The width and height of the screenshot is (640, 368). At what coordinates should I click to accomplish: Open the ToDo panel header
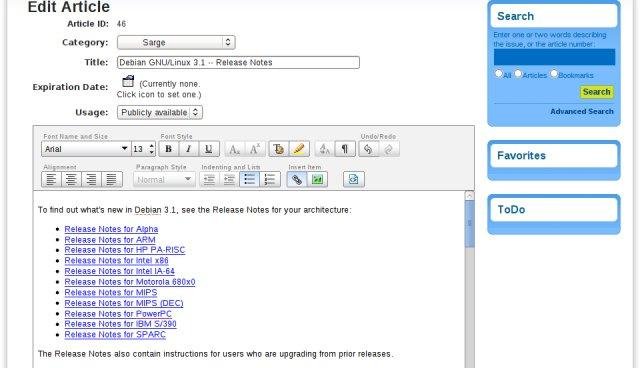pos(553,210)
